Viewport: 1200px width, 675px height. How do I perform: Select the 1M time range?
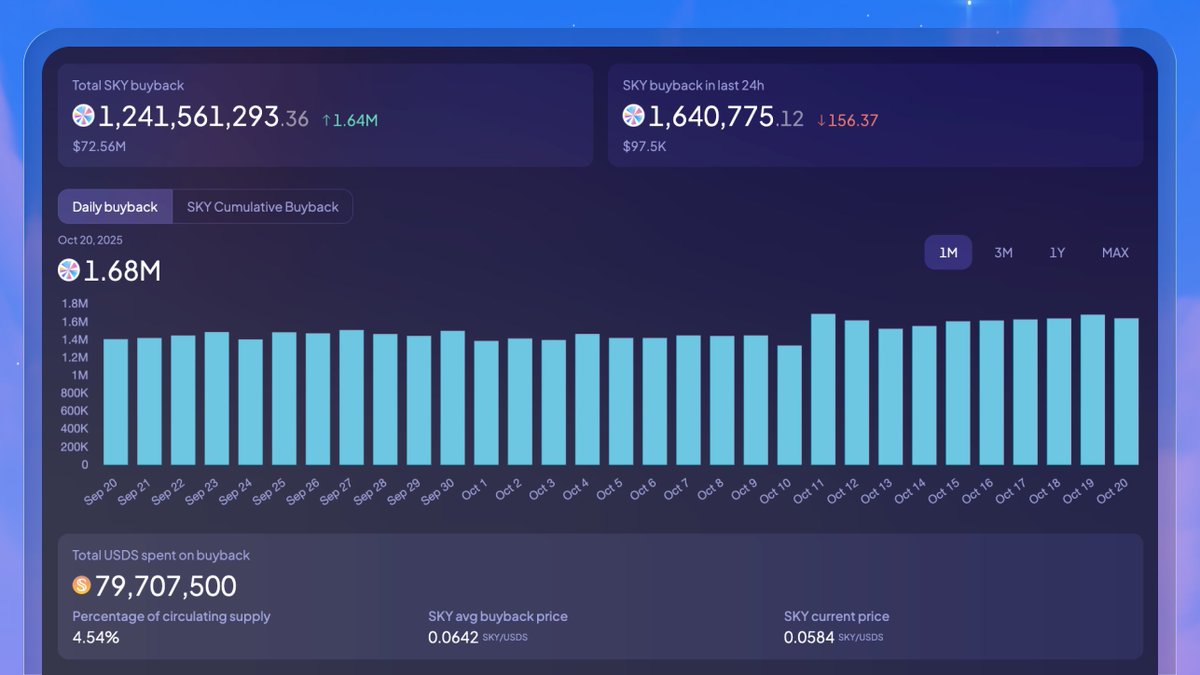point(948,253)
